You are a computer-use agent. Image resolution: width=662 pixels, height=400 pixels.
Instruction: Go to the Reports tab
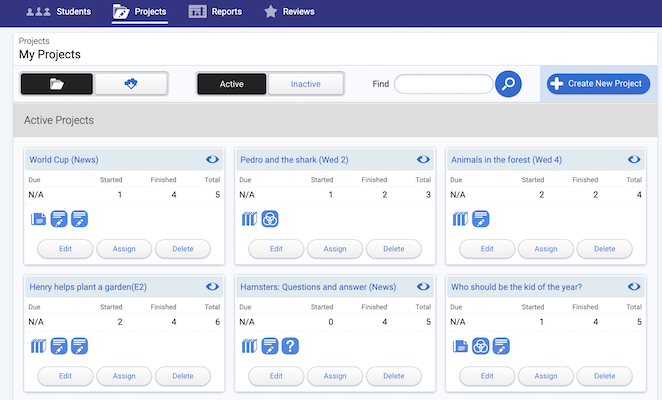click(x=215, y=12)
